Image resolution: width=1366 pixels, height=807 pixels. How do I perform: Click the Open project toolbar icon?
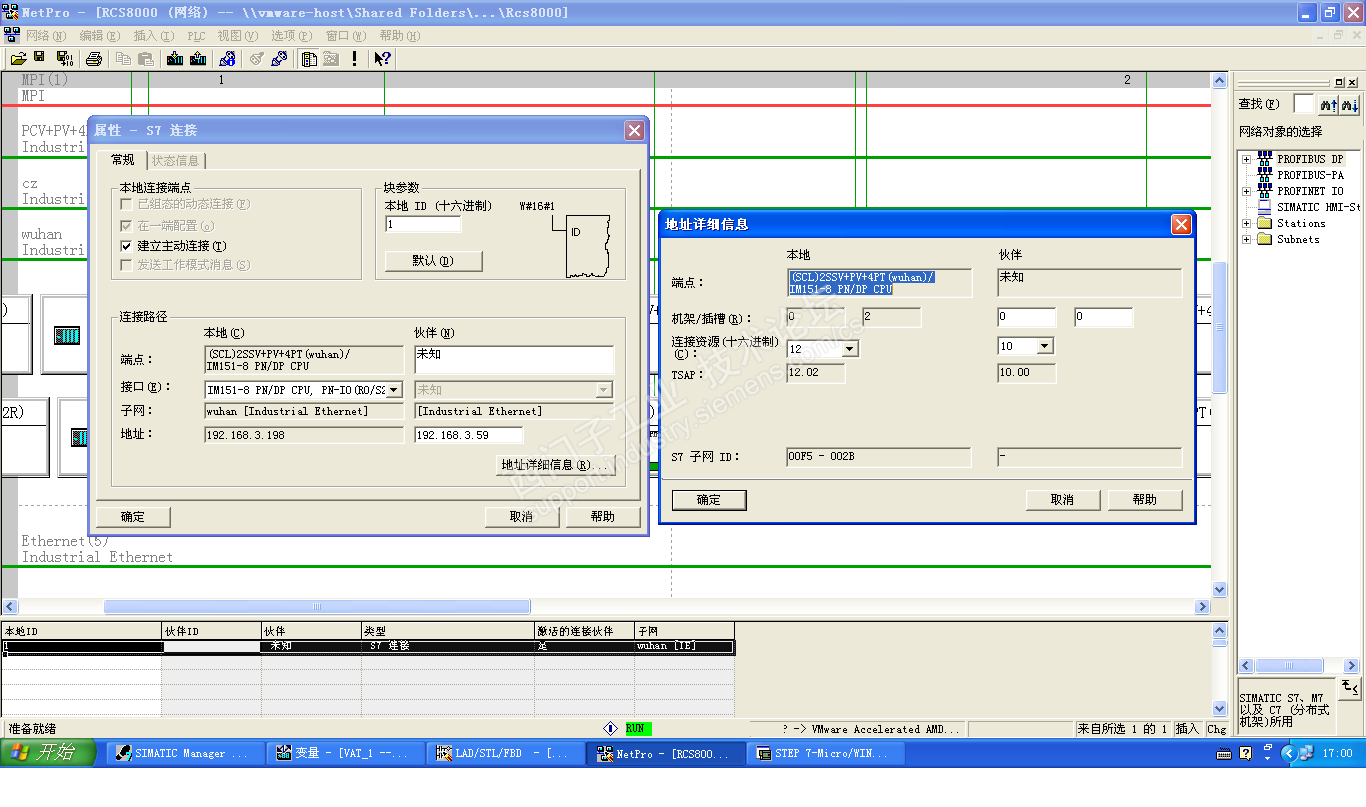coord(18,59)
